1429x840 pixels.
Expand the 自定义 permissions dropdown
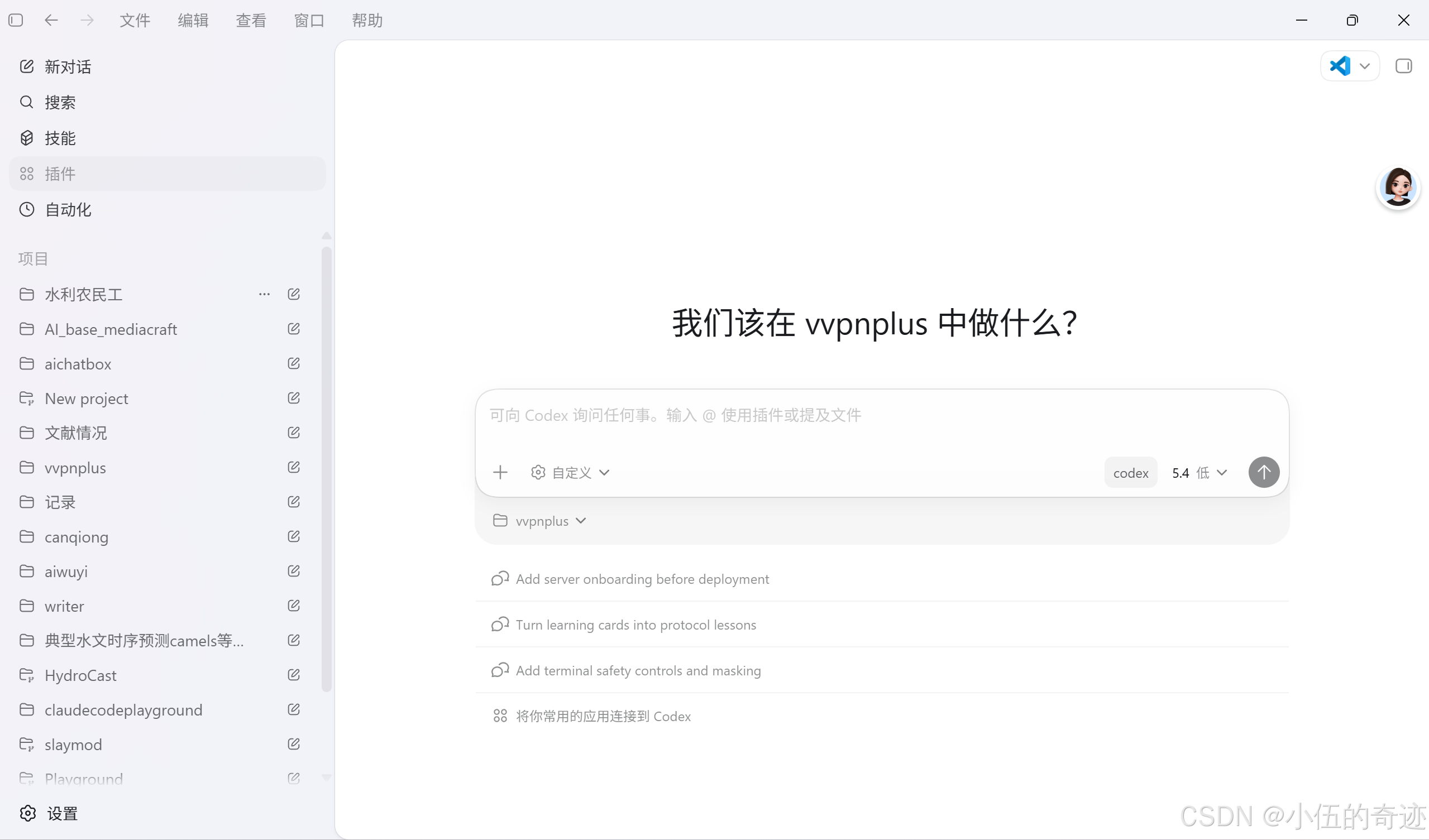point(570,472)
